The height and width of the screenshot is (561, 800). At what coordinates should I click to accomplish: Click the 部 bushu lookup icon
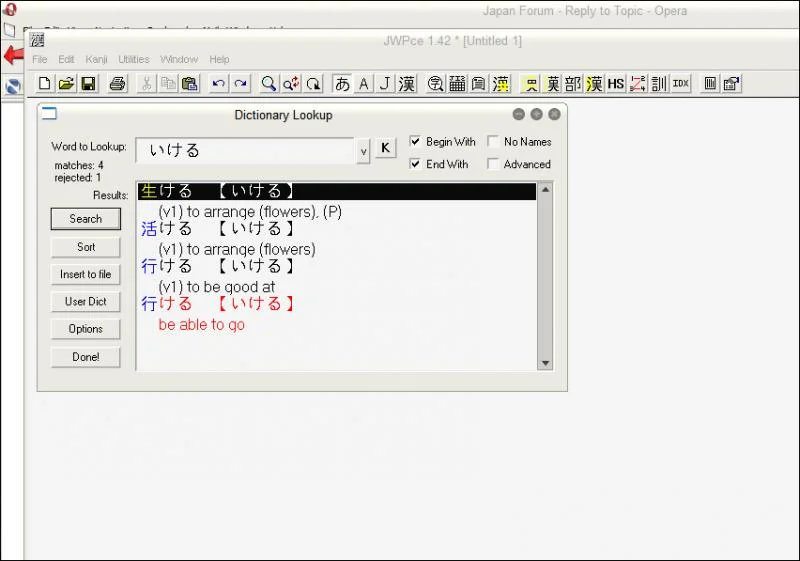point(573,83)
